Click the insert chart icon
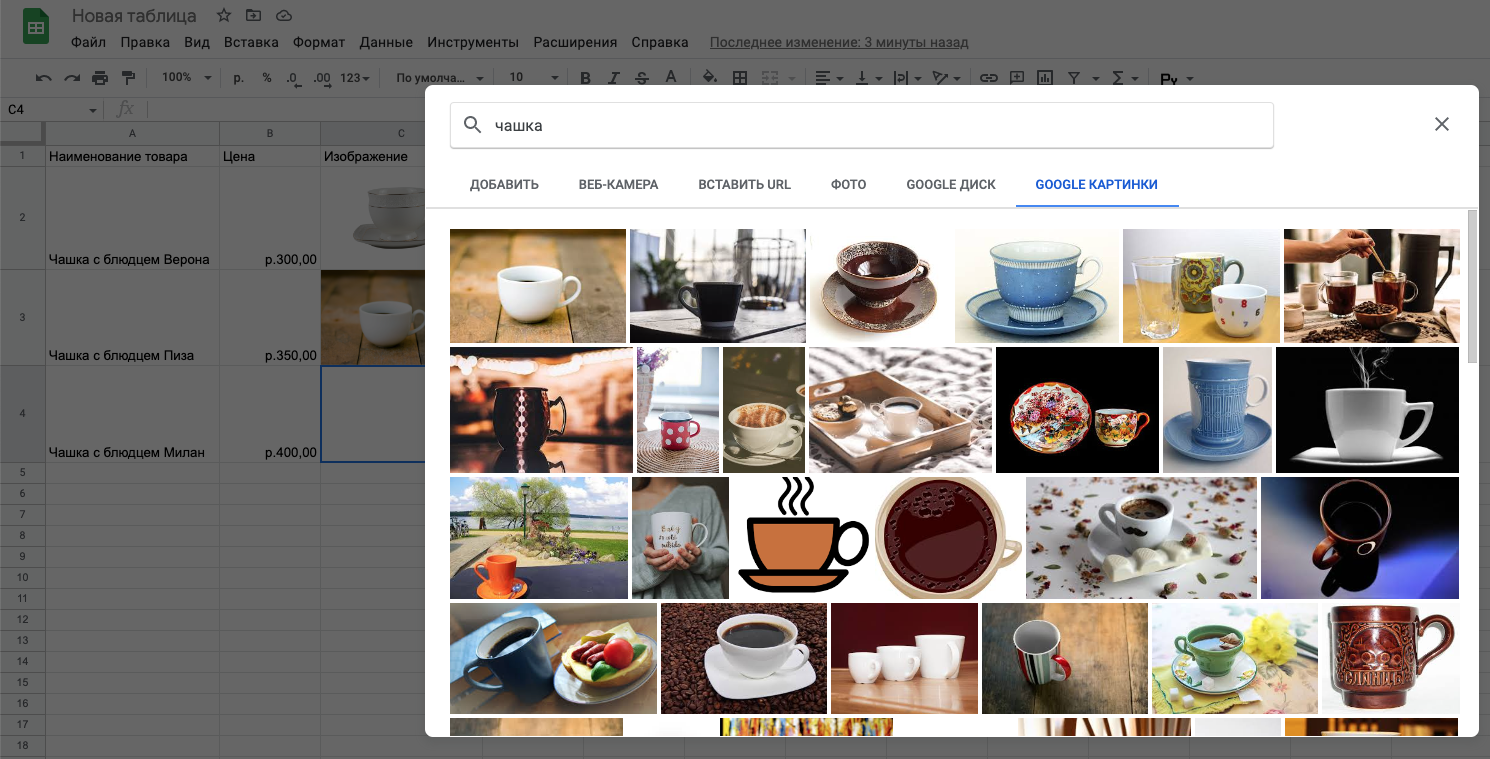This screenshot has height=759, width=1490. pyautogui.click(x=1045, y=78)
